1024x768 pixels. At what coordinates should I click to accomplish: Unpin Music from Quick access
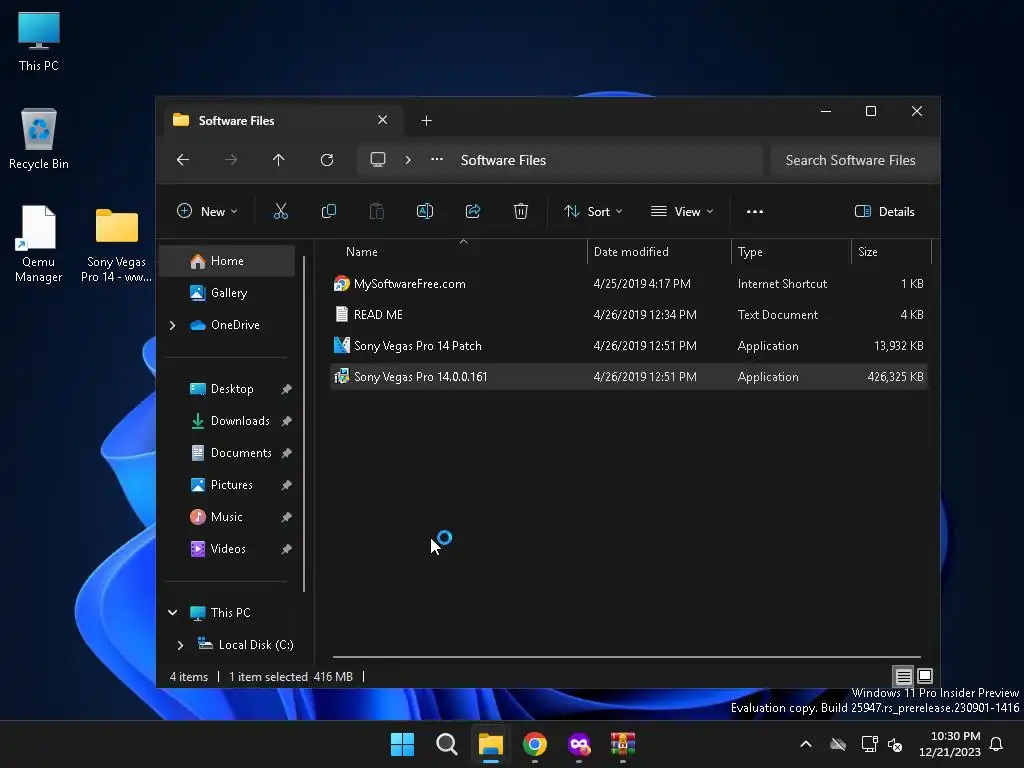(x=286, y=517)
